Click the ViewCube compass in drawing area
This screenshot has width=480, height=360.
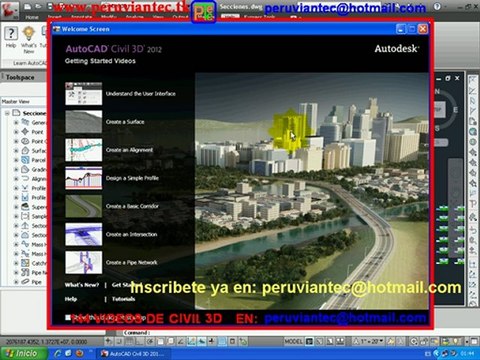pos(445,110)
